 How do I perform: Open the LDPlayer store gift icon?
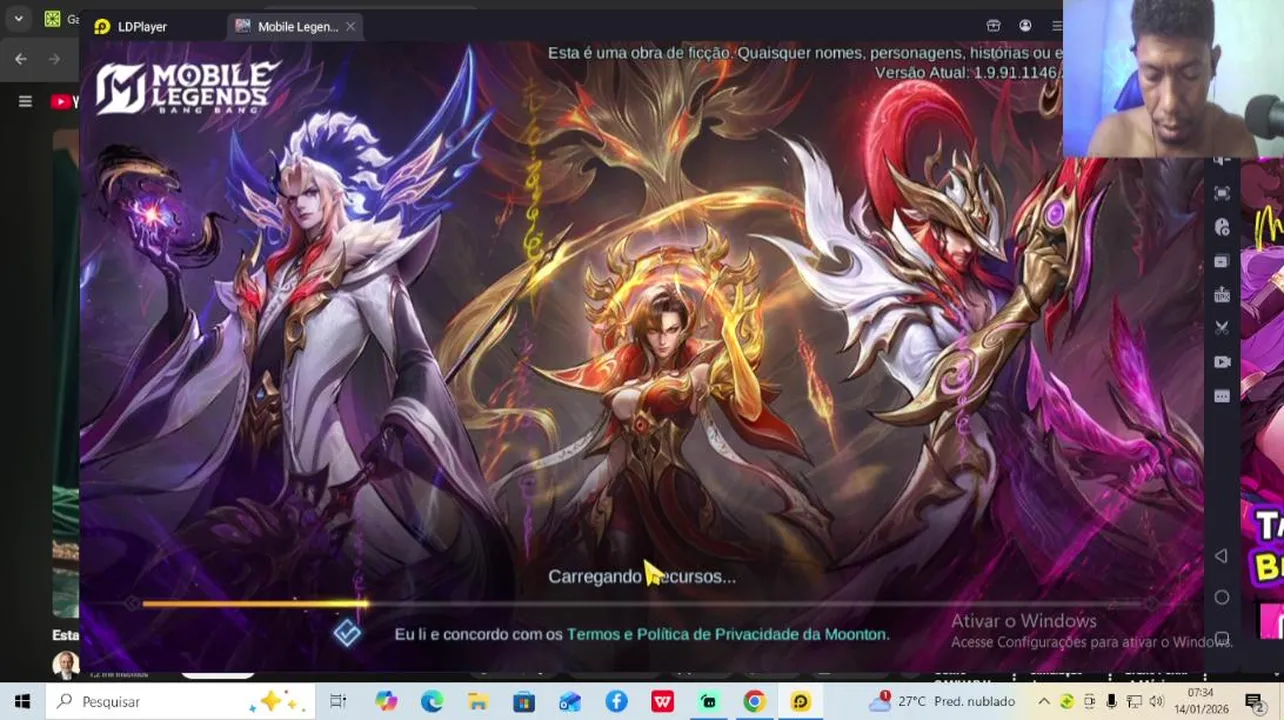coord(993,26)
